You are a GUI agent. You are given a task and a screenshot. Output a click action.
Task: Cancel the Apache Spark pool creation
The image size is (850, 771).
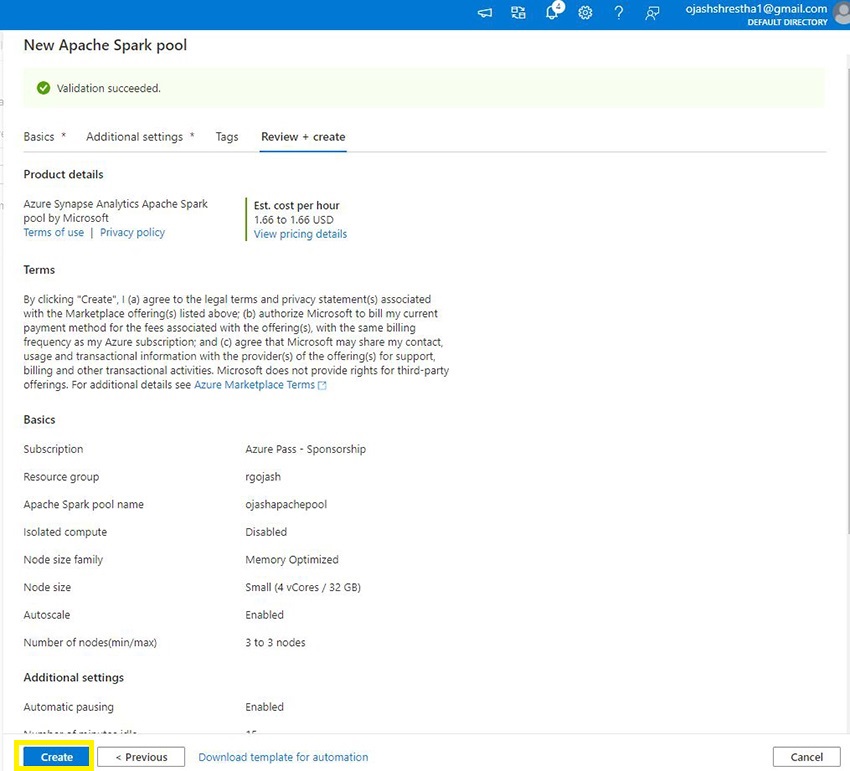pyautogui.click(x=806, y=756)
